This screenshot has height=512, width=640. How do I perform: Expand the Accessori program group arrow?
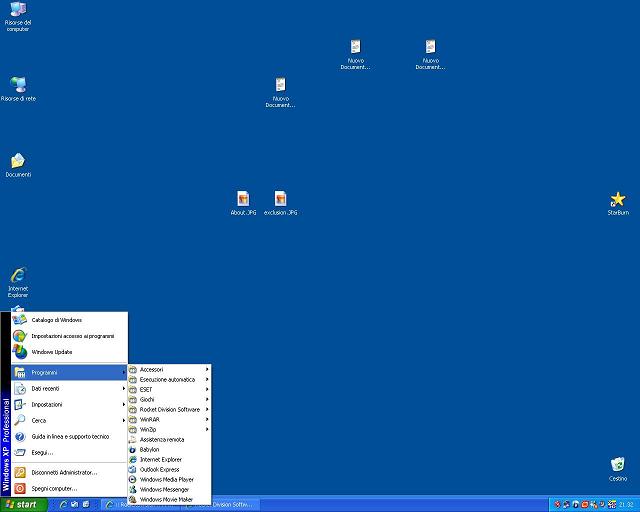(207, 369)
